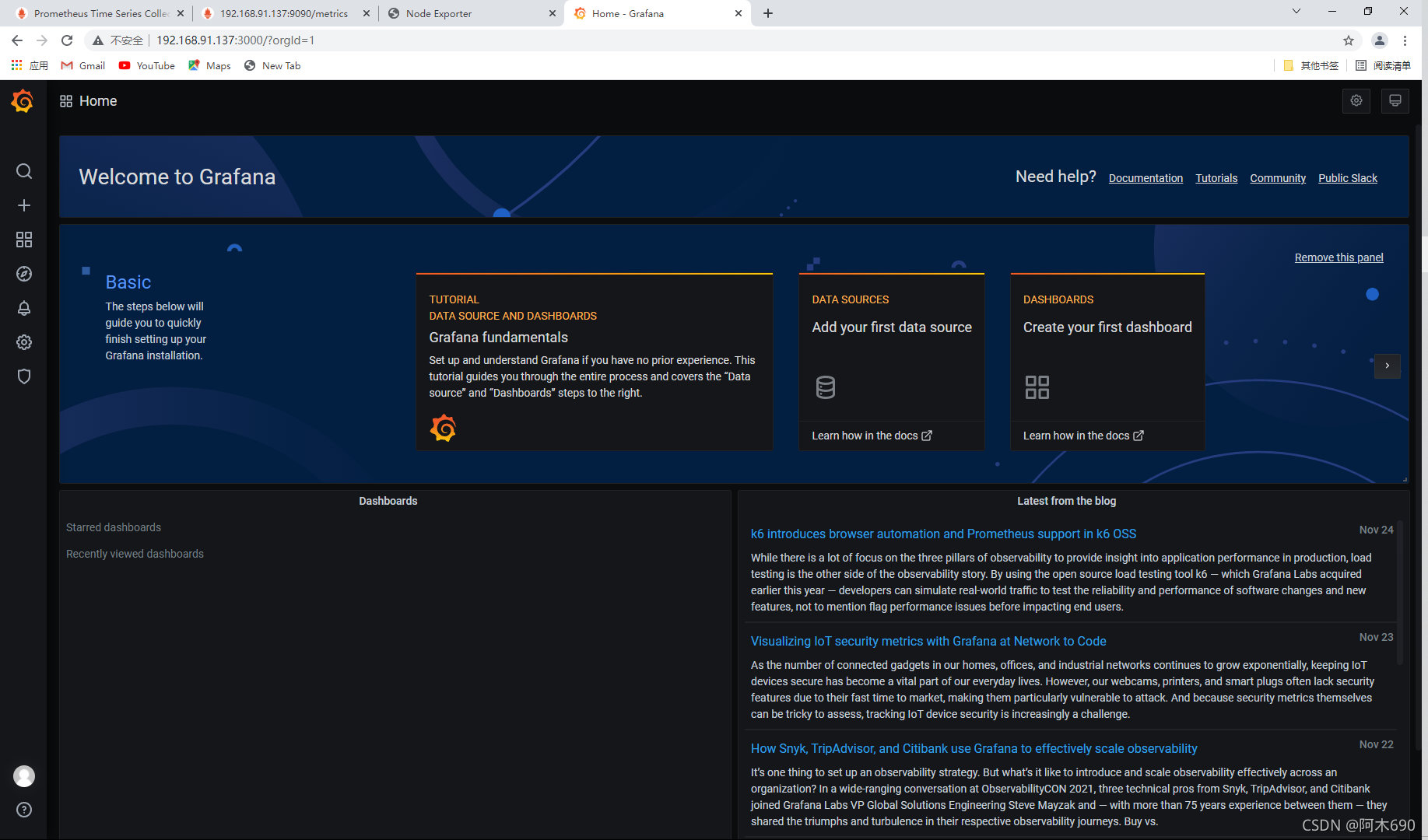Open the browser tab search chevron
The height and width of the screenshot is (840, 1428).
coord(1296,11)
